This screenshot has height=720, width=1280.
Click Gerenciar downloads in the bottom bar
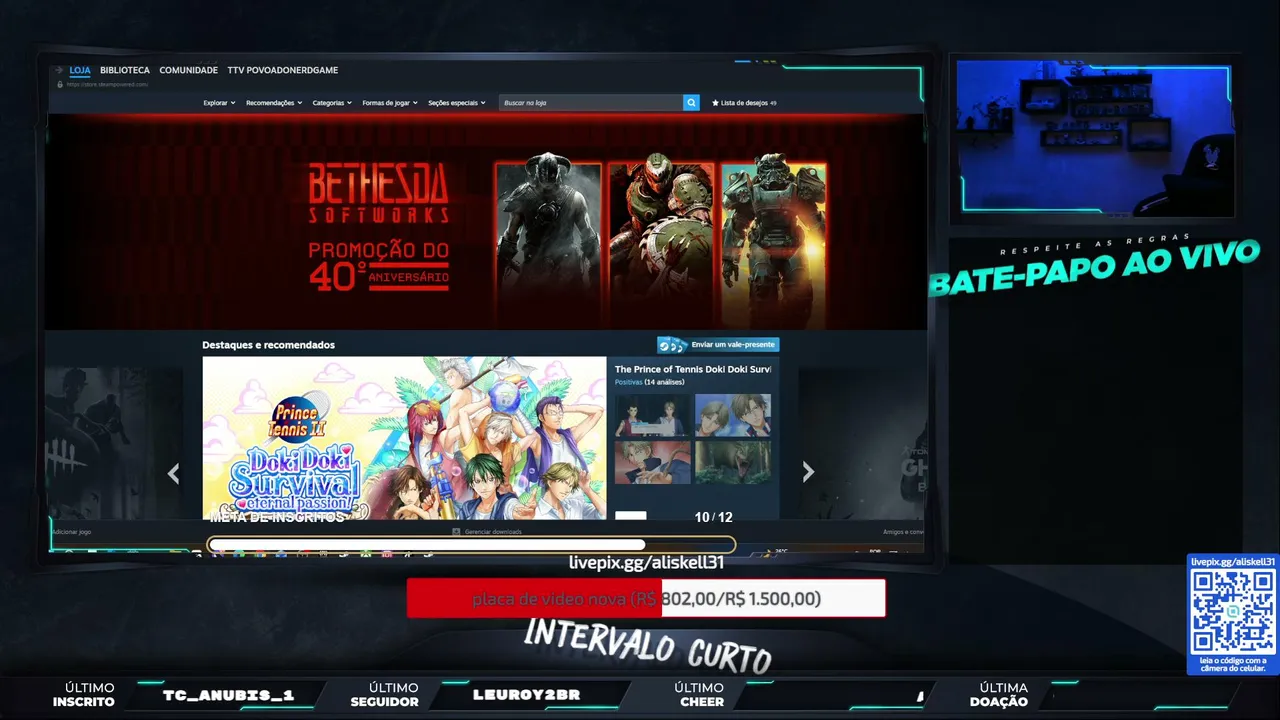click(493, 532)
